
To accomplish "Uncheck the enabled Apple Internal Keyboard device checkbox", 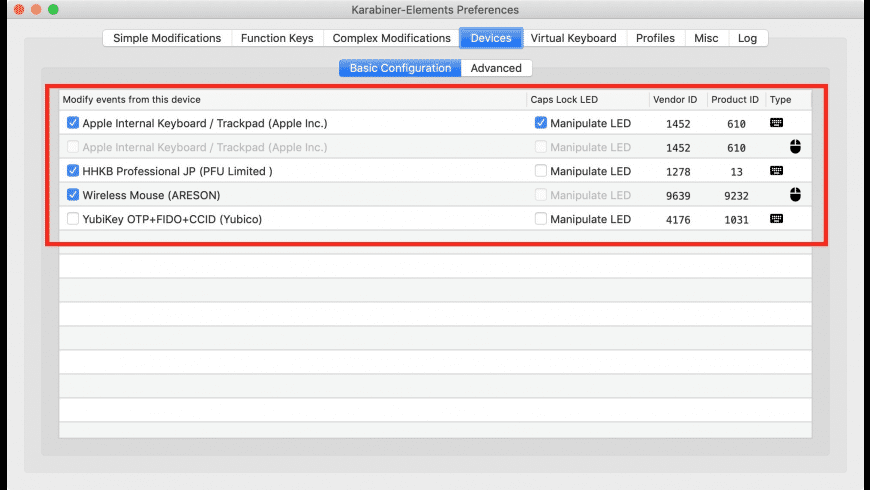I will (73, 123).
